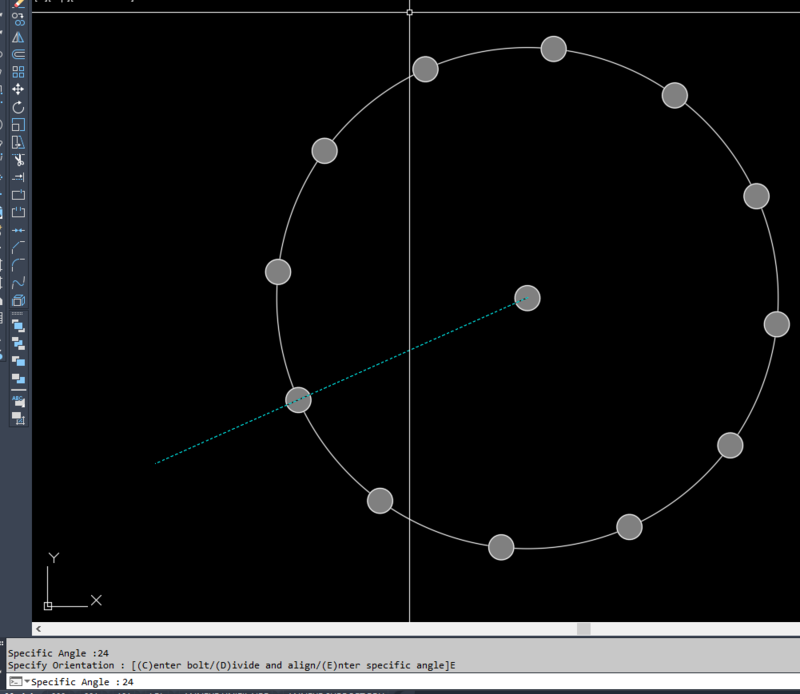
Task: Click the bolt hole on dashed line
Action: (298, 400)
